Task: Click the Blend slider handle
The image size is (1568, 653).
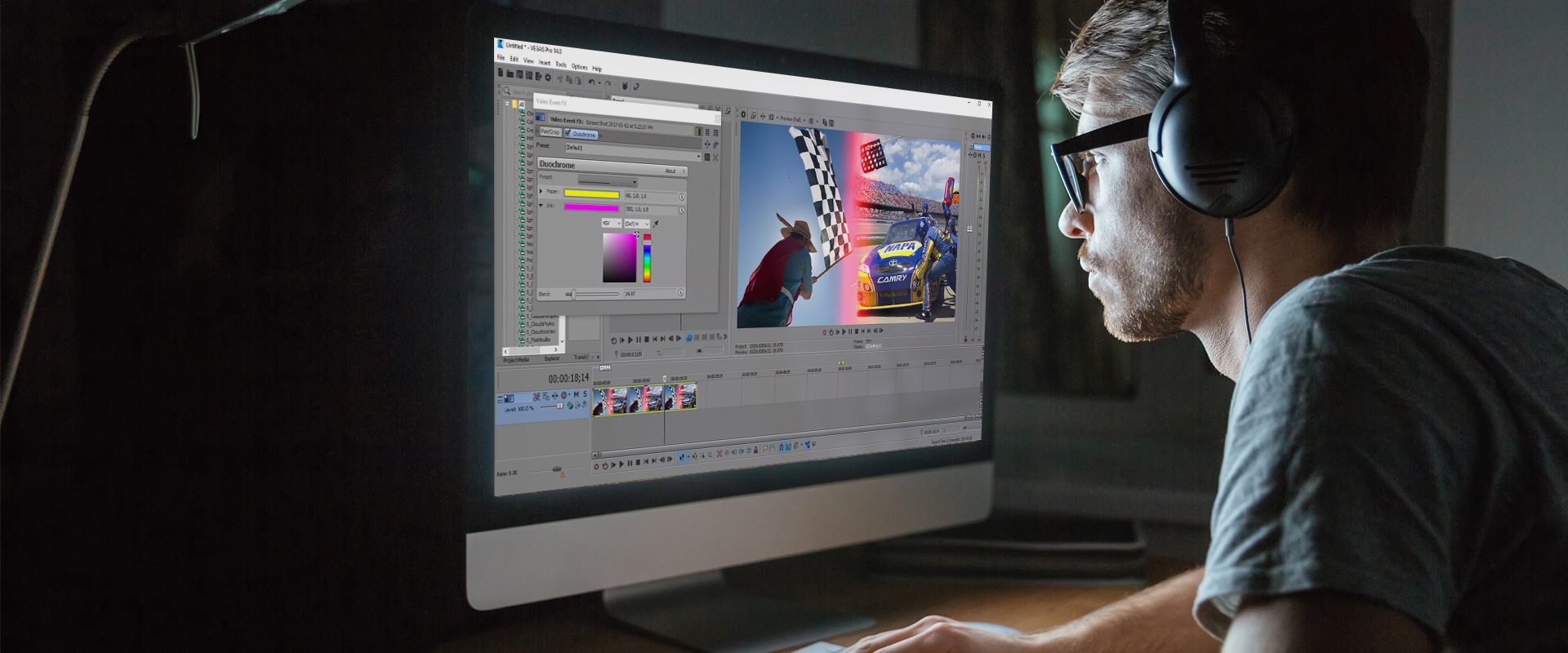Action: [573, 294]
